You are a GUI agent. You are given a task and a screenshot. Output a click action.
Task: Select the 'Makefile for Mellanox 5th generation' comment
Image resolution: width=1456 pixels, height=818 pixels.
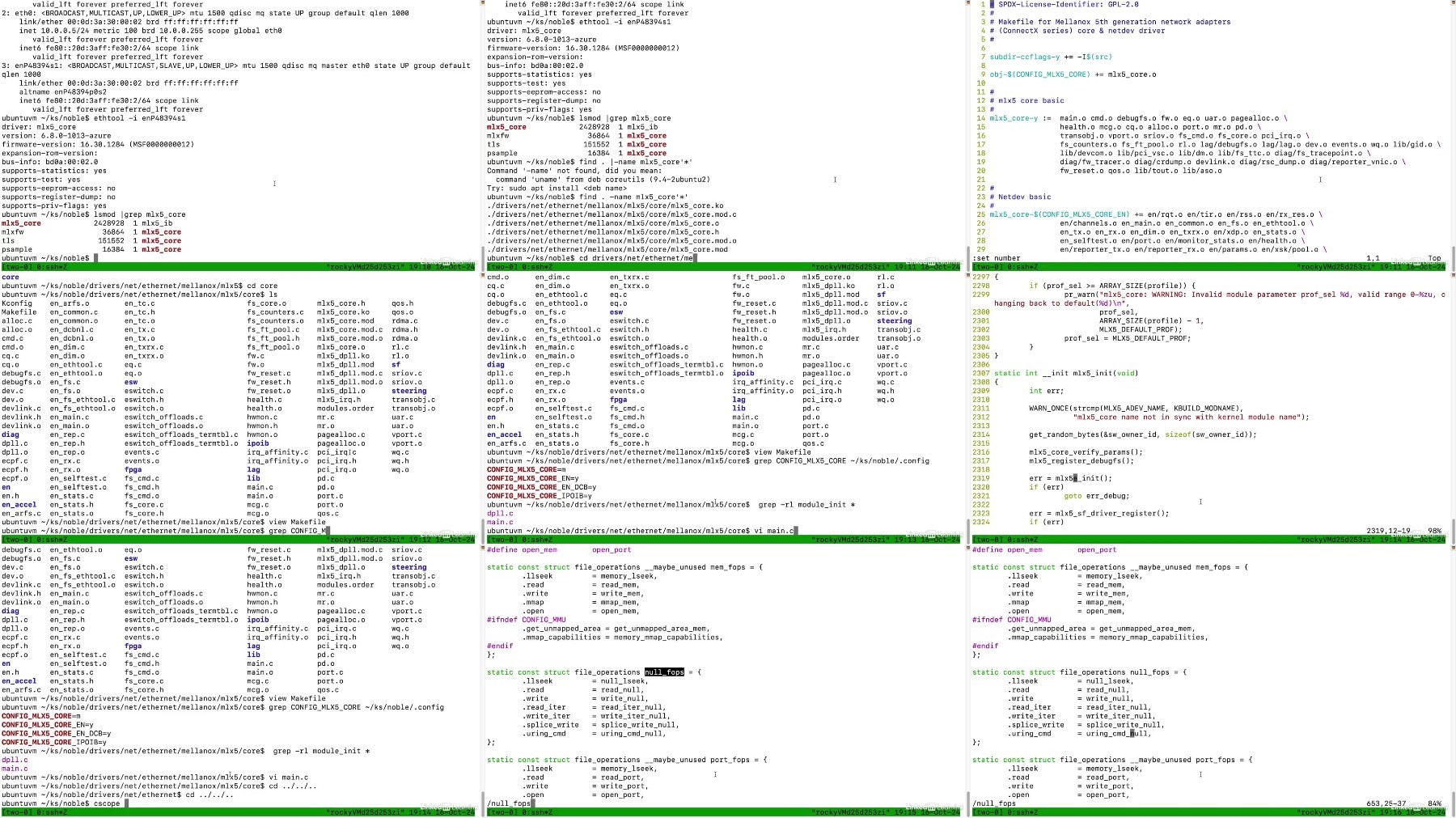click(1110, 22)
